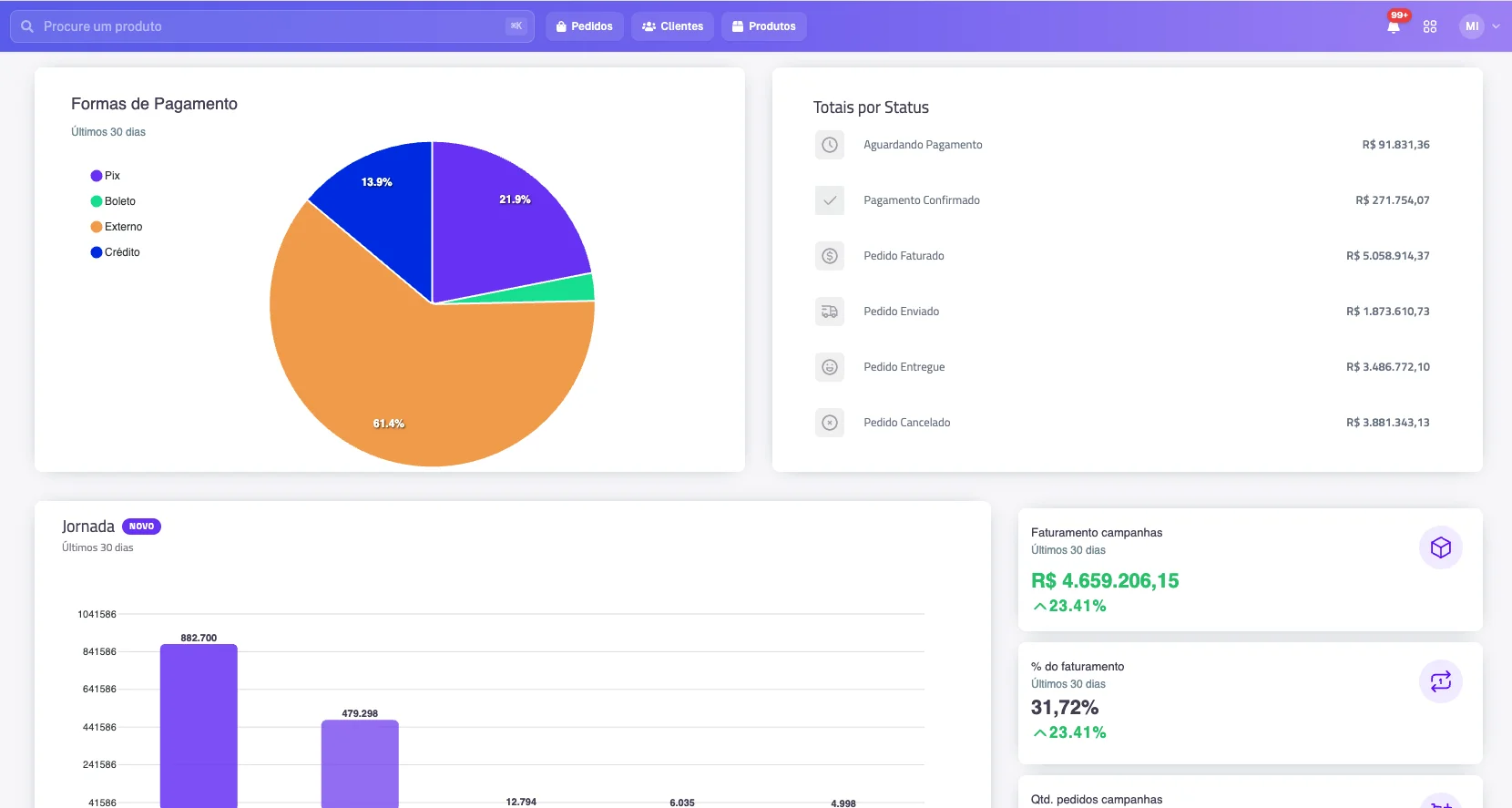Click the truck icon for Pedido Enviado

[830, 312]
